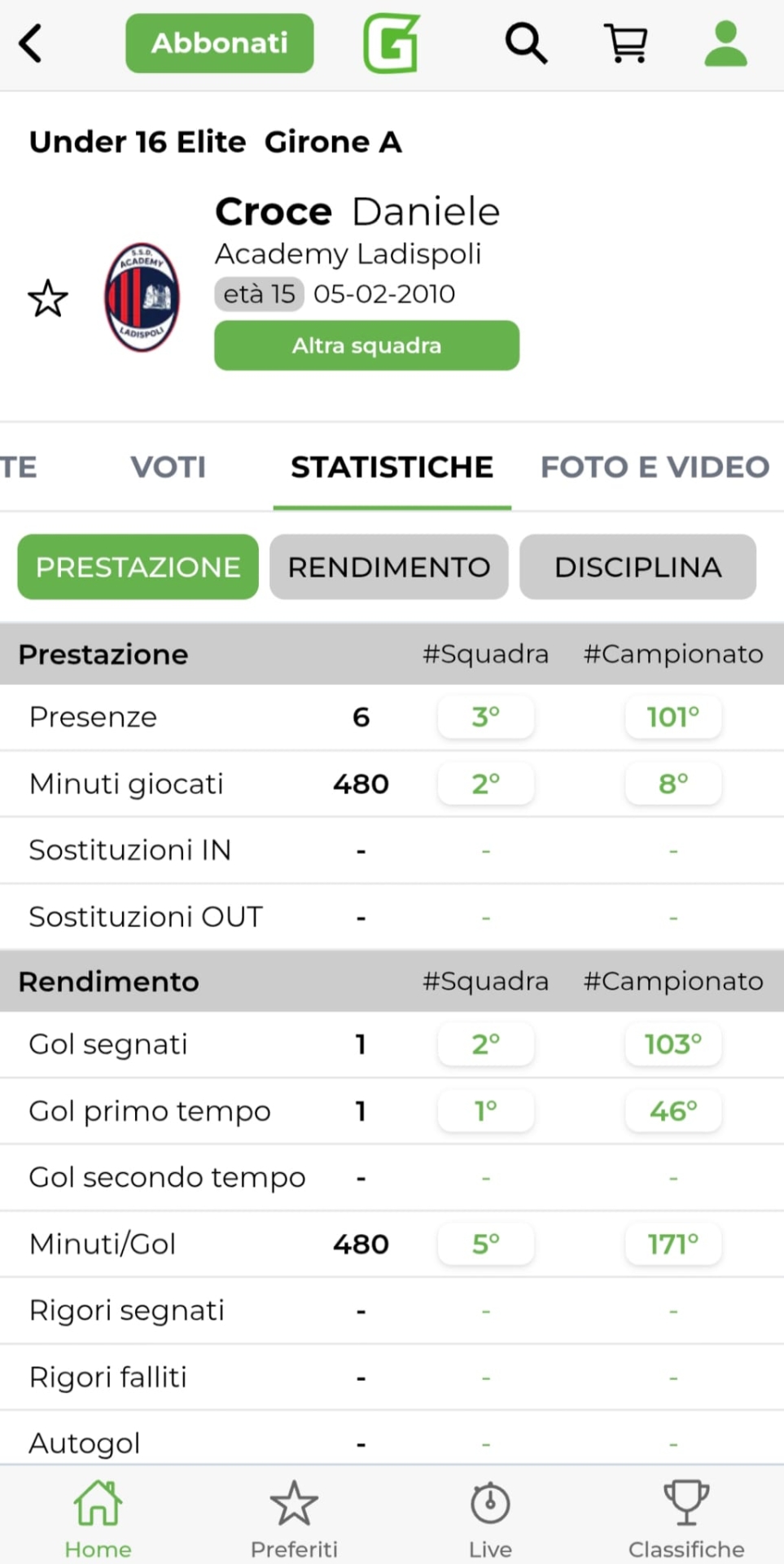Open Preferiti in bottom navigation
Viewport: 784px width, 1564px height.
(294, 1517)
